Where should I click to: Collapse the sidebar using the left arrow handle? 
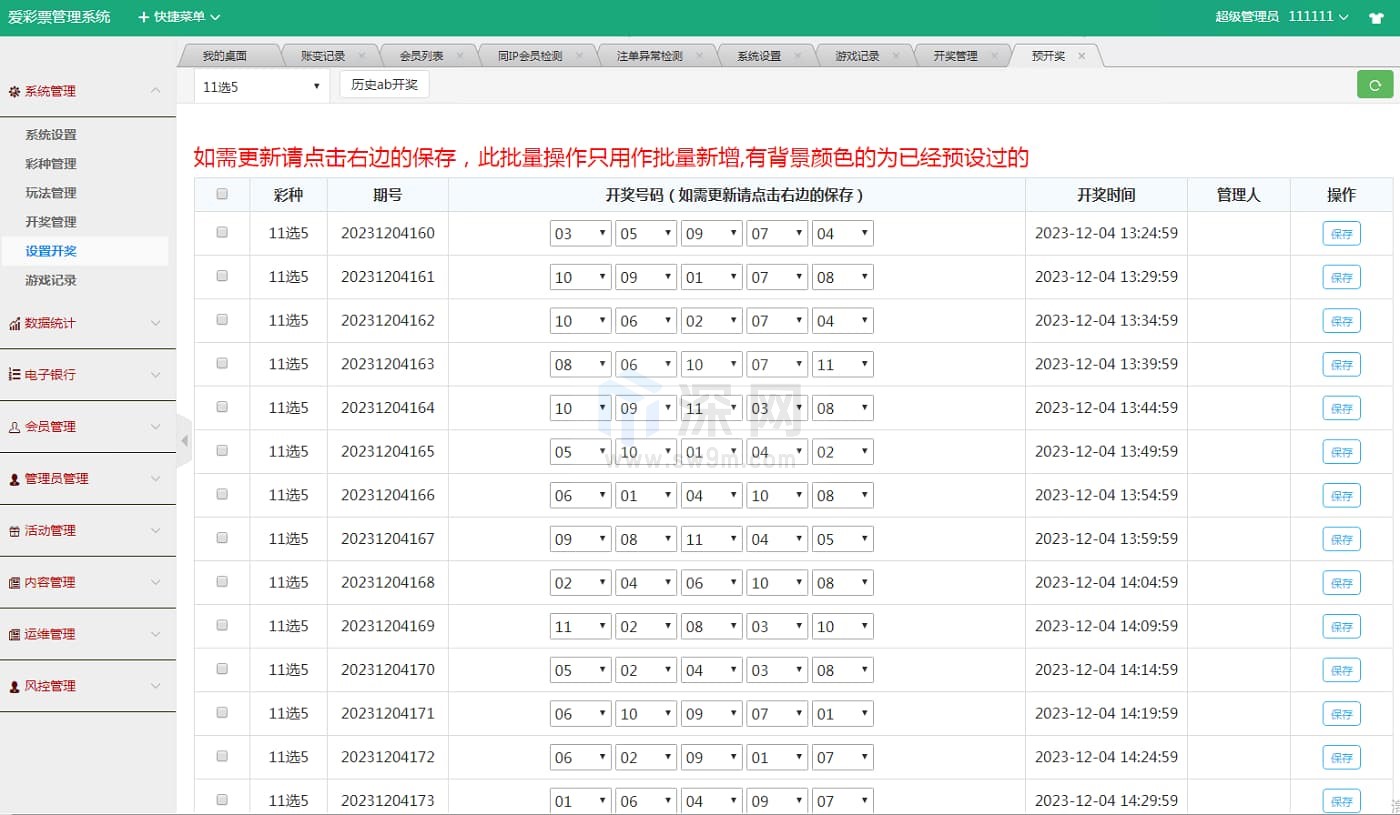tap(184, 440)
